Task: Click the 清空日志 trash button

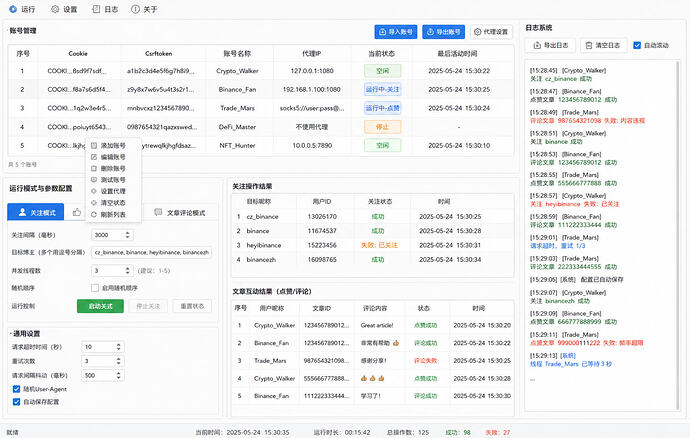Action: (603, 45)
